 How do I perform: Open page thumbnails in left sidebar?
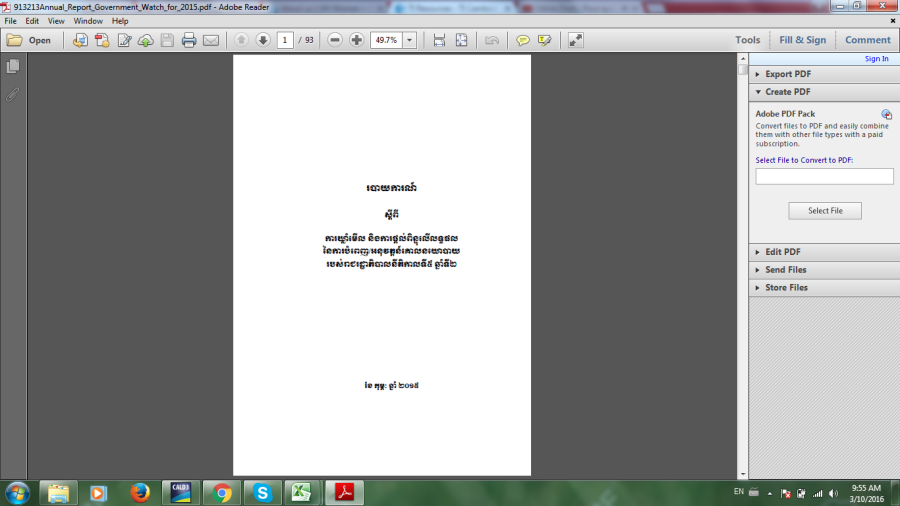tap(13, 66)
